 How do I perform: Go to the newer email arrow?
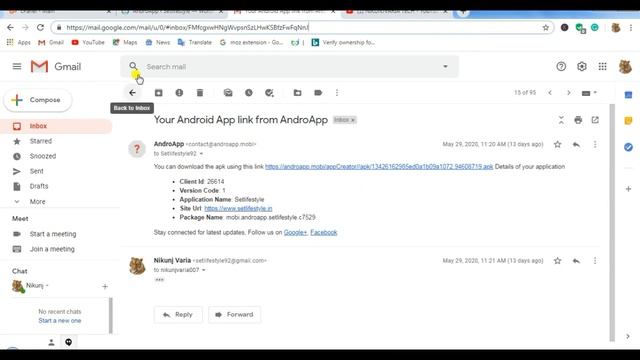pos(550,93)
